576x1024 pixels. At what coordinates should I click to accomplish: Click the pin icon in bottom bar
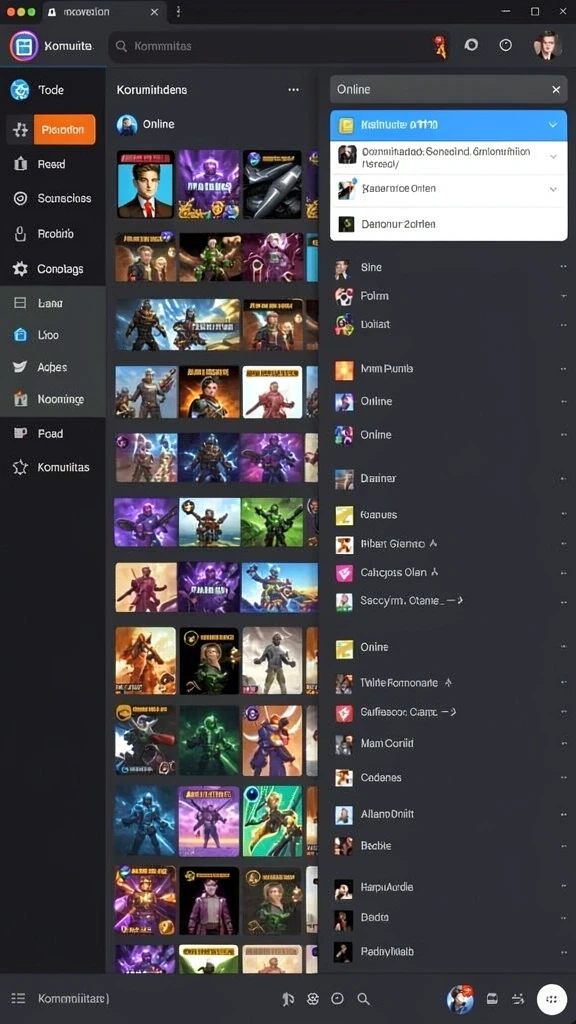(288, 999)
